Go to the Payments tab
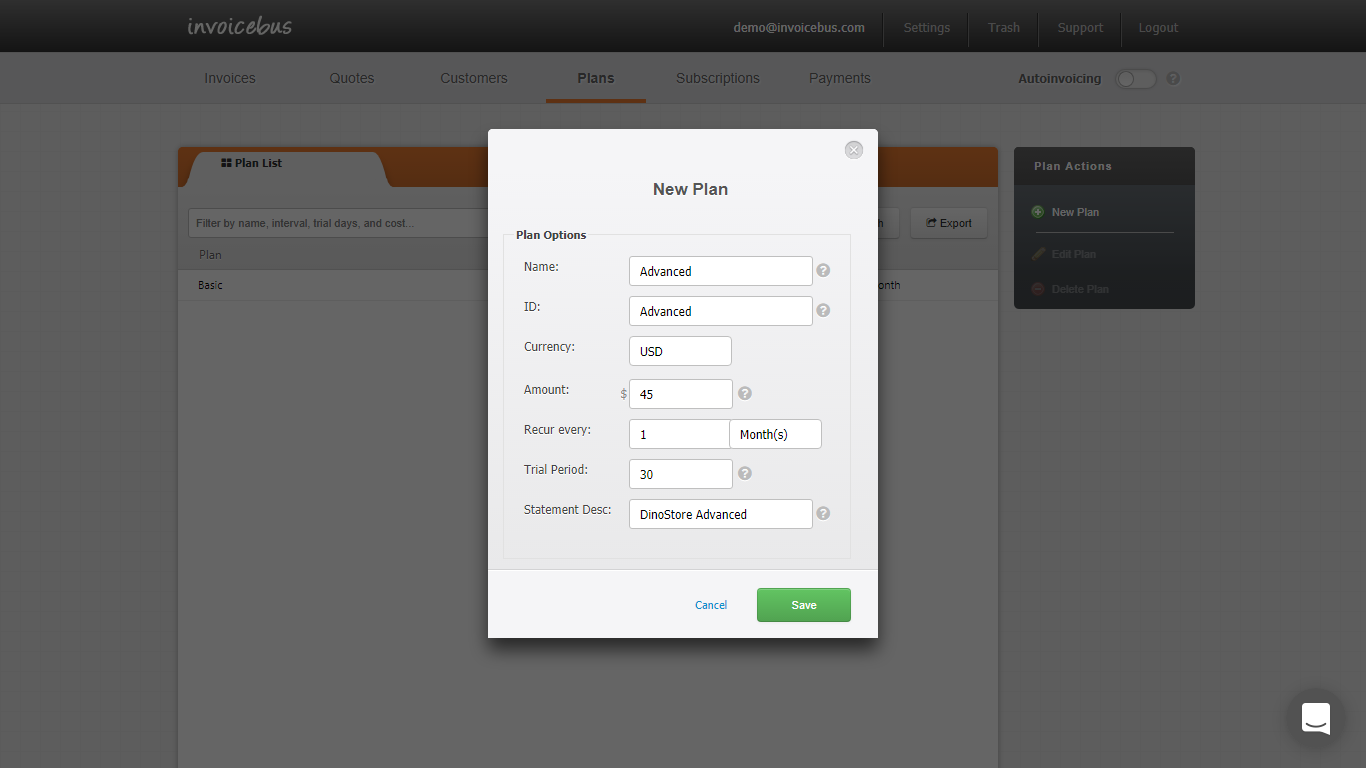The image size is (1366, 768). [x=839, y=78]
